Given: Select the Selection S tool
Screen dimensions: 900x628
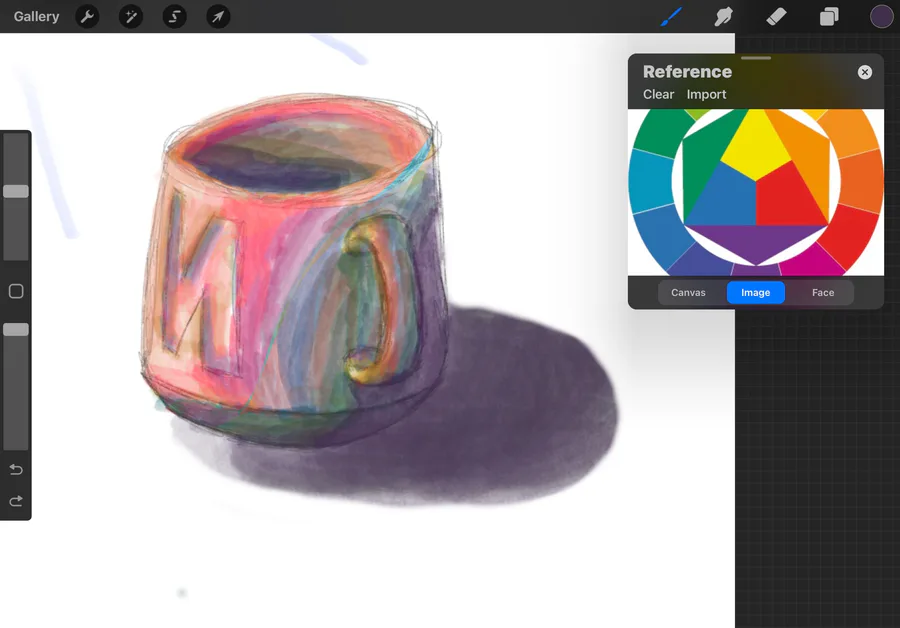Looking at the screenshot, I should click(174, 17).
